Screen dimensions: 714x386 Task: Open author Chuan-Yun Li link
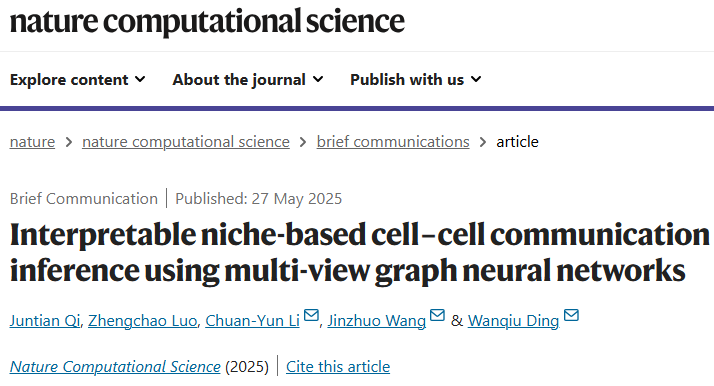pos(252,321)
